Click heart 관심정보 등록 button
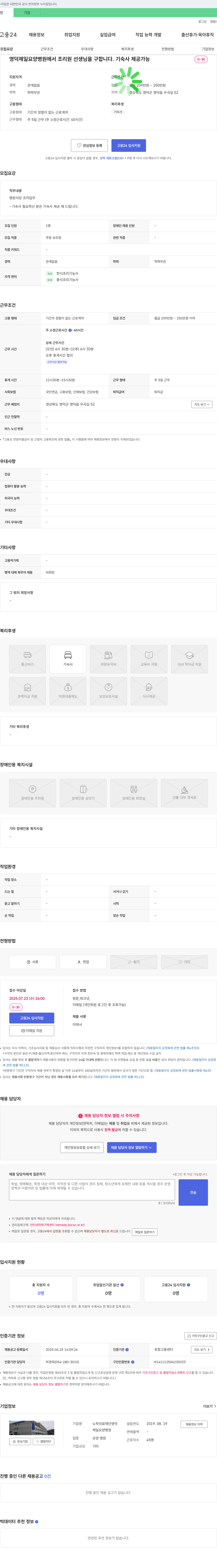 [x=89, y=145]
